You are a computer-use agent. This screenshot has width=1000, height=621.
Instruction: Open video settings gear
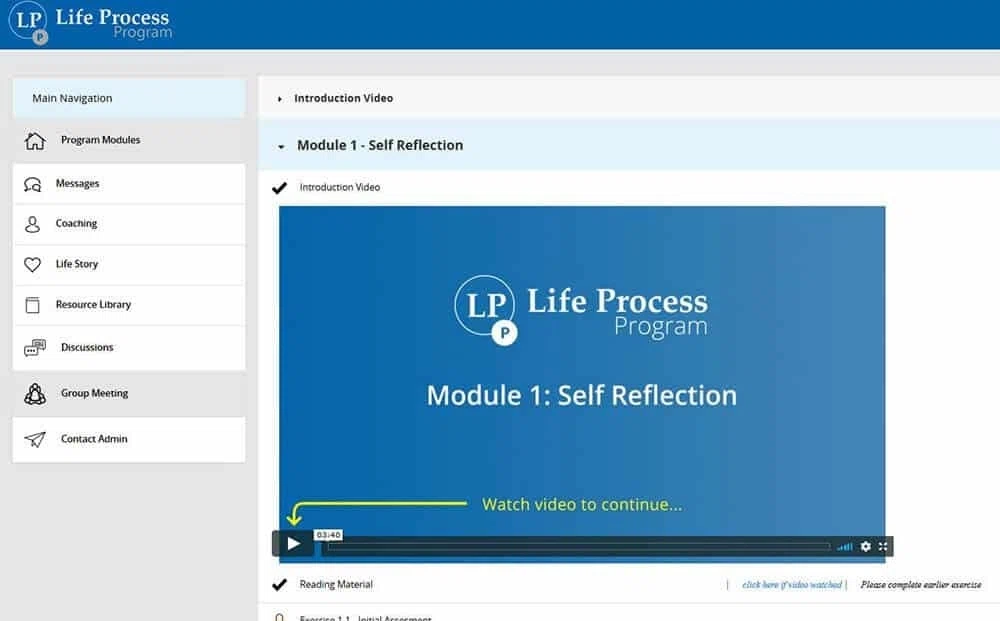click(x=865, y=546)
